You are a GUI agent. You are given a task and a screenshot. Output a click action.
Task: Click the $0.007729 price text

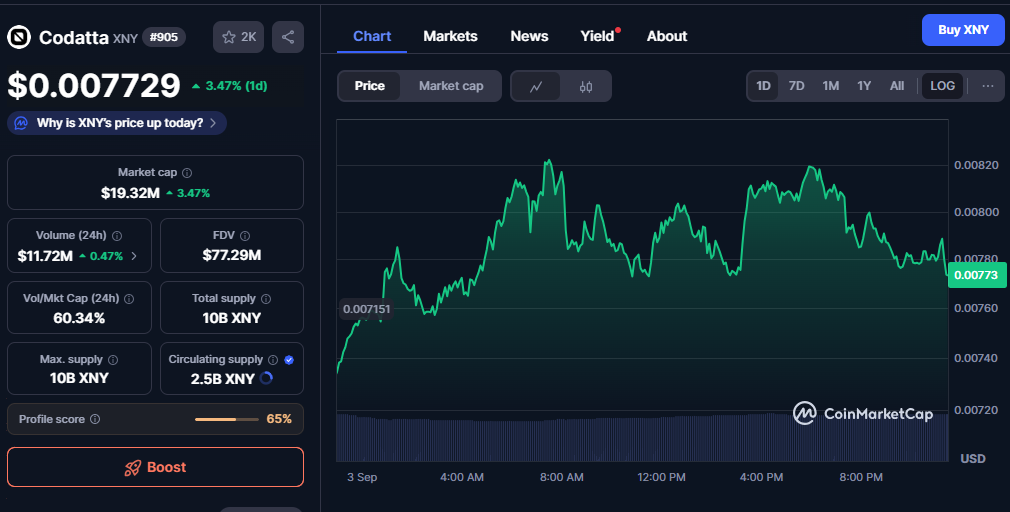click(94, 86)
